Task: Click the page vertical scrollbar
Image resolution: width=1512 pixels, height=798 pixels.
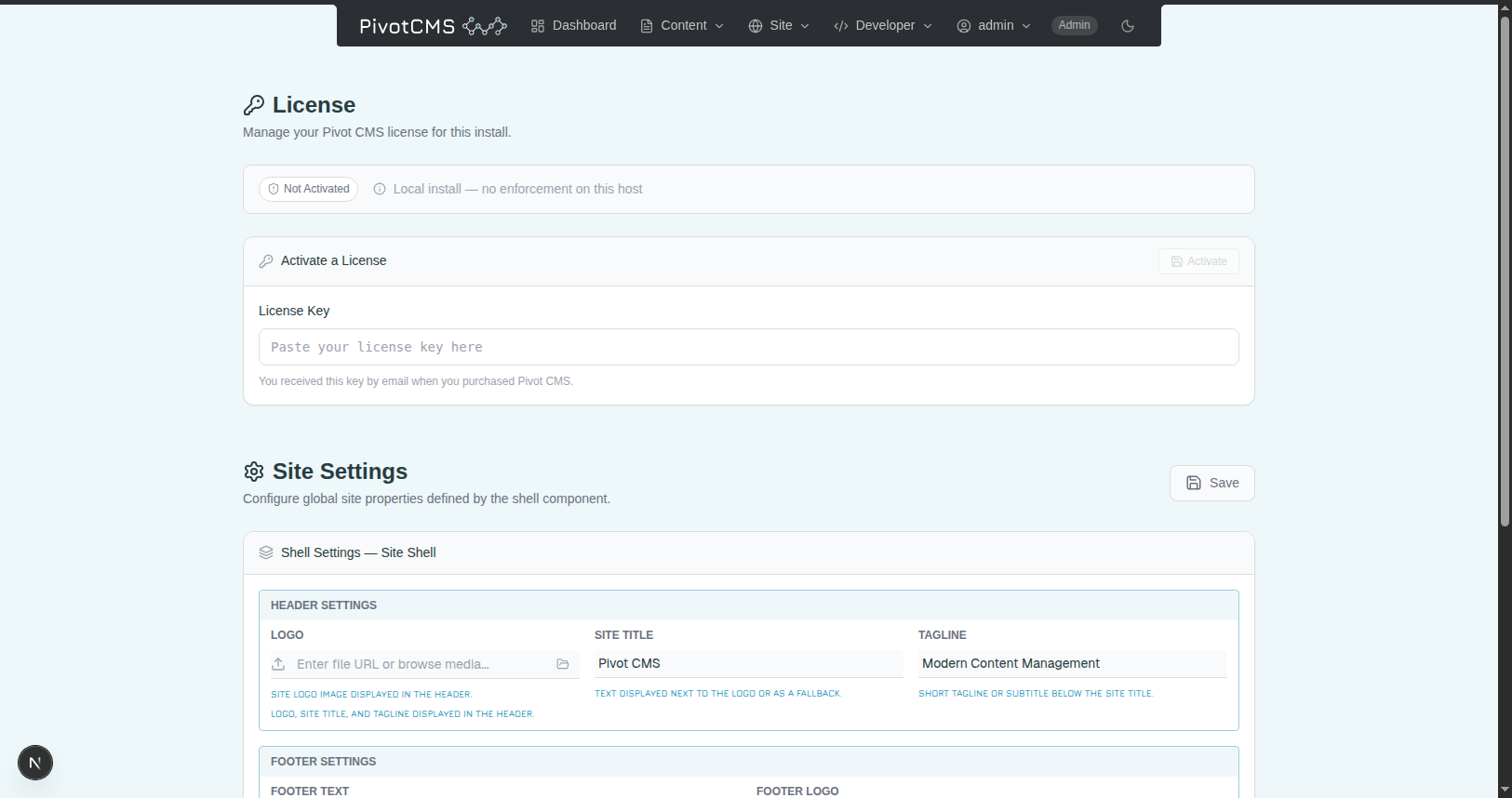Action: 1505,270
